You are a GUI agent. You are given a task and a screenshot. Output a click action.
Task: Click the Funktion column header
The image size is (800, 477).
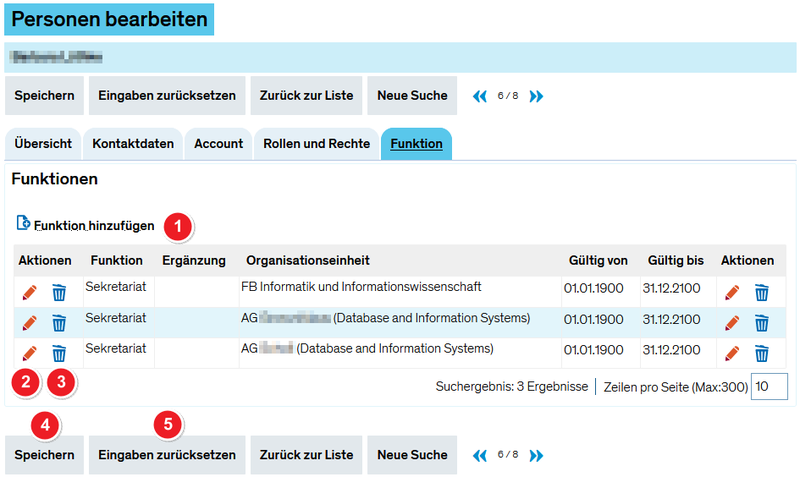(117, 260)
